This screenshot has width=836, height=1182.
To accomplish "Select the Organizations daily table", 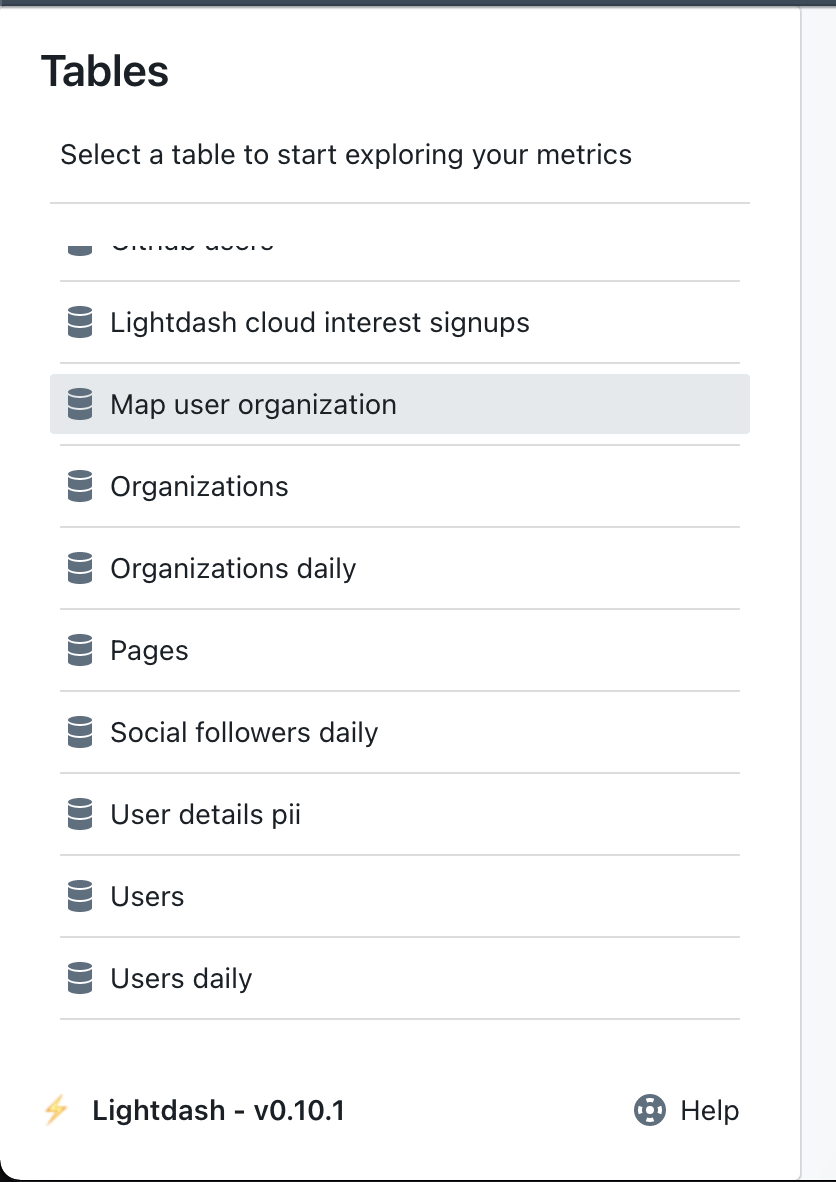I will (233, 568).
